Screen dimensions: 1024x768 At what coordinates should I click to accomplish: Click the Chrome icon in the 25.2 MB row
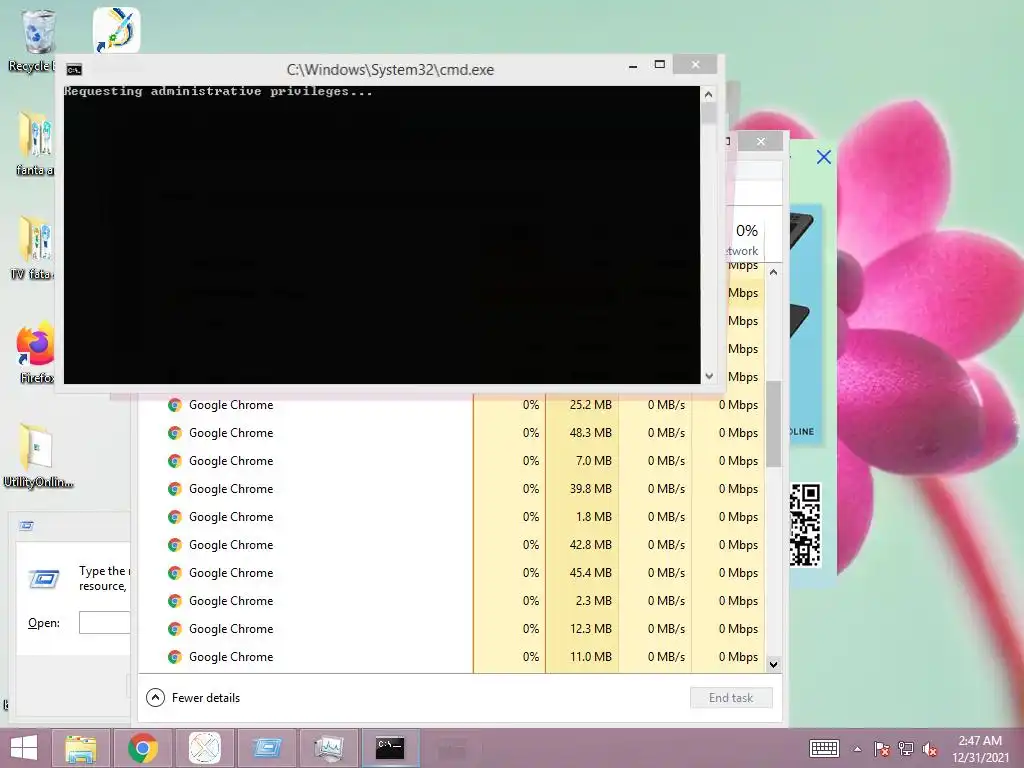[174, 405]
